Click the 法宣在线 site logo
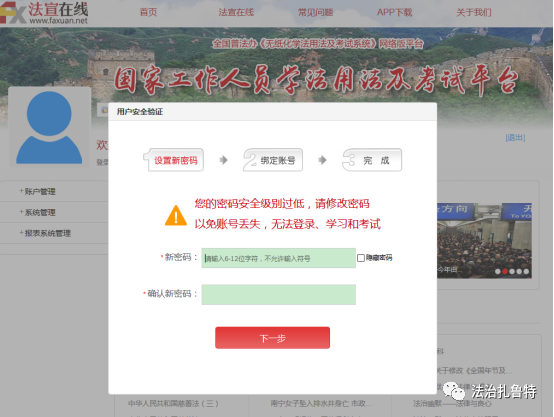Image resolution: width=554 pixels, height=417 pixels. pyautogui.click(x=44, y=13)
